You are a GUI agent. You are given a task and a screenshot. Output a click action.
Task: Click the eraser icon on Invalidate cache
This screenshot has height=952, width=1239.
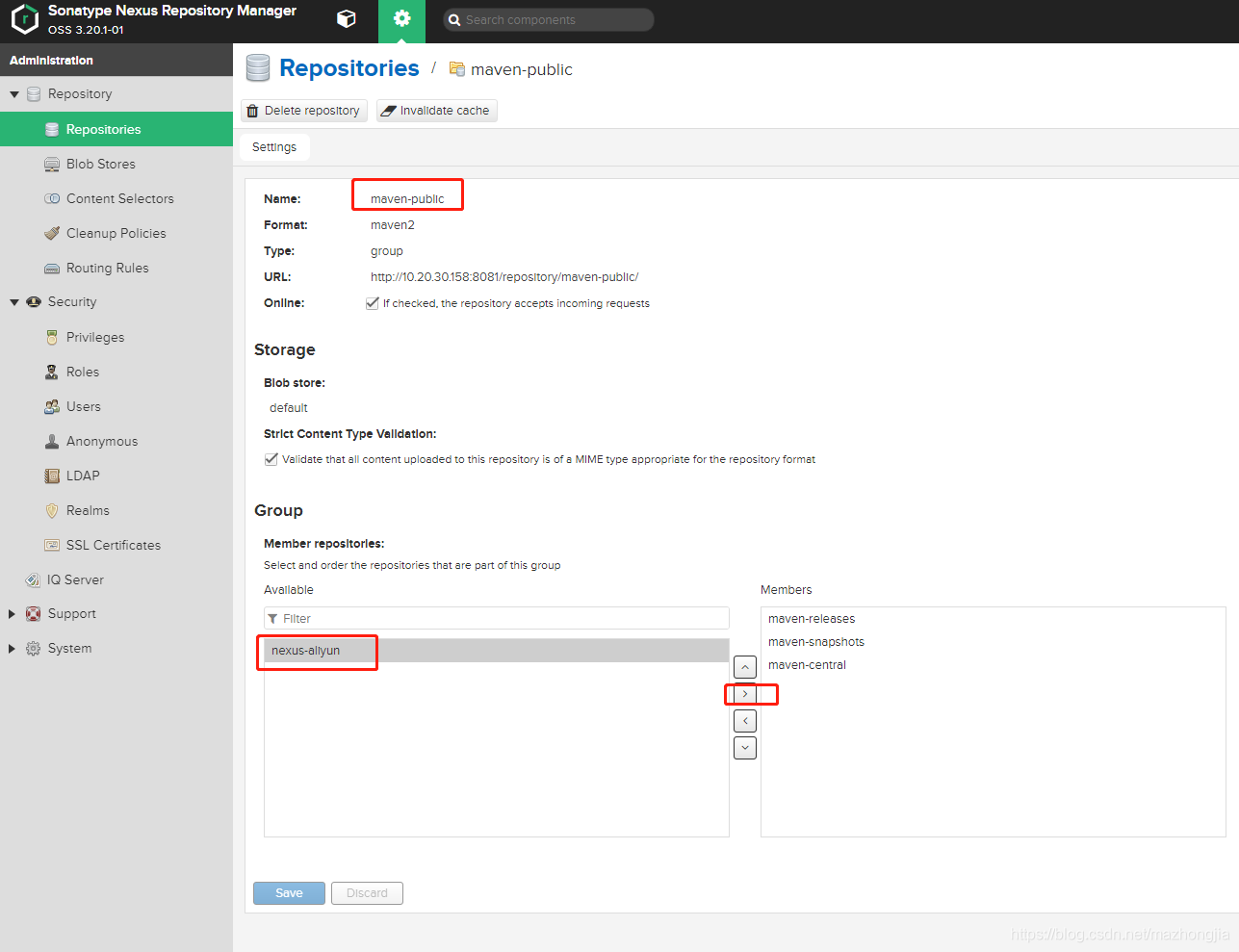(388, 111)
